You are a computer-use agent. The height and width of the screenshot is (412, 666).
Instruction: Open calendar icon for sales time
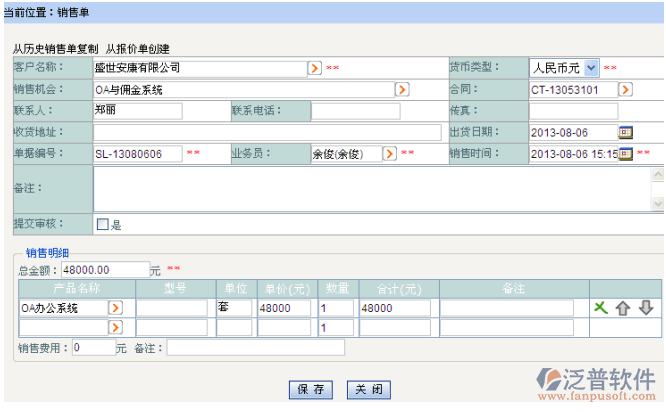[x=626, y=154]
